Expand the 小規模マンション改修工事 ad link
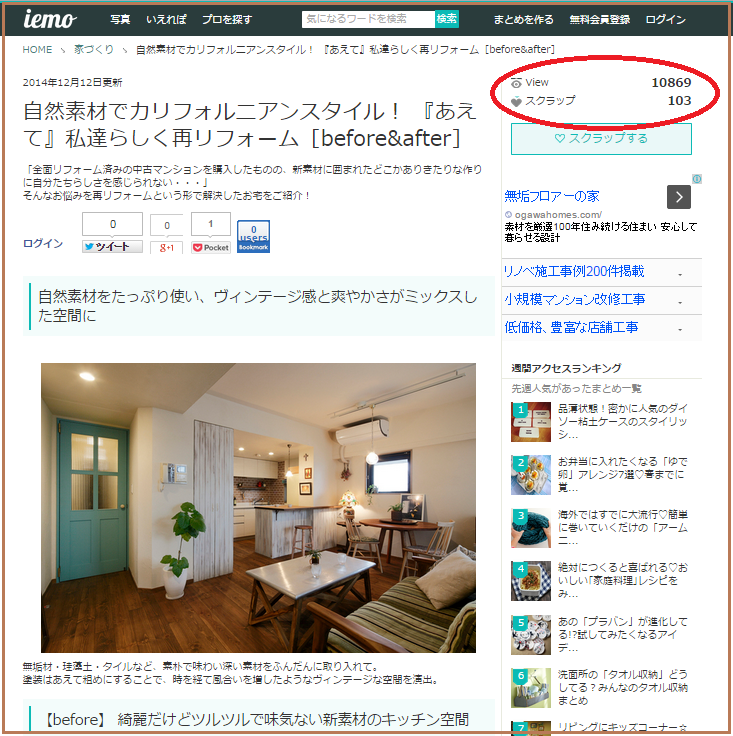 tap(679, 301)
